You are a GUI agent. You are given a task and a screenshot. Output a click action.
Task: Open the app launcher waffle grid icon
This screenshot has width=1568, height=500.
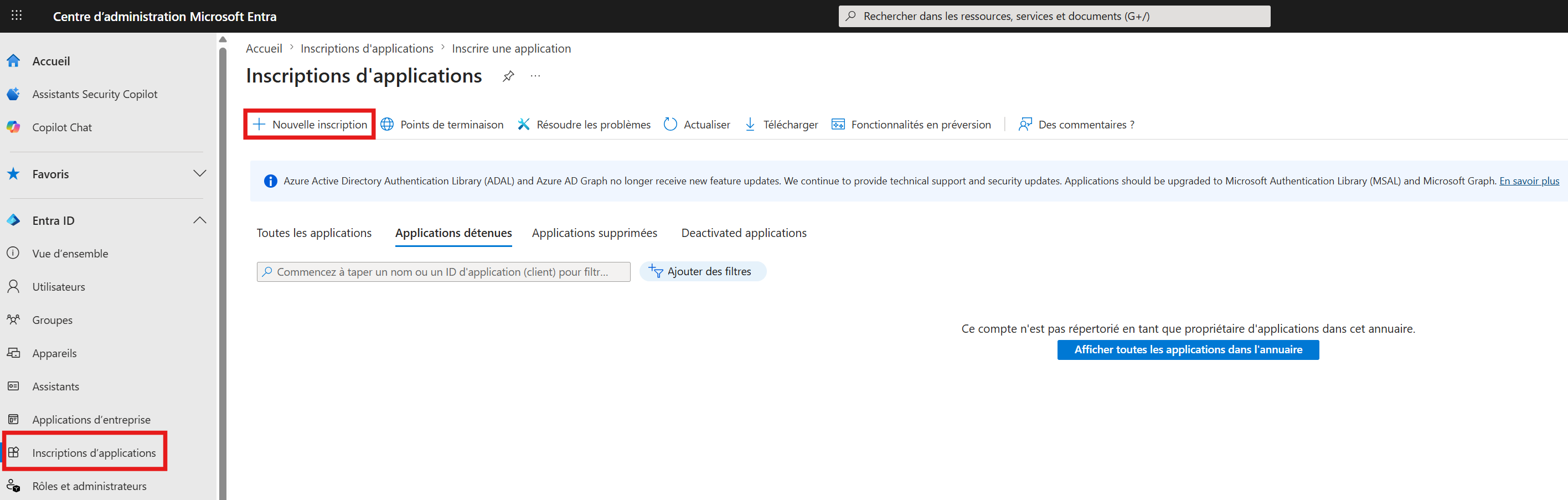tap(17, 16)
